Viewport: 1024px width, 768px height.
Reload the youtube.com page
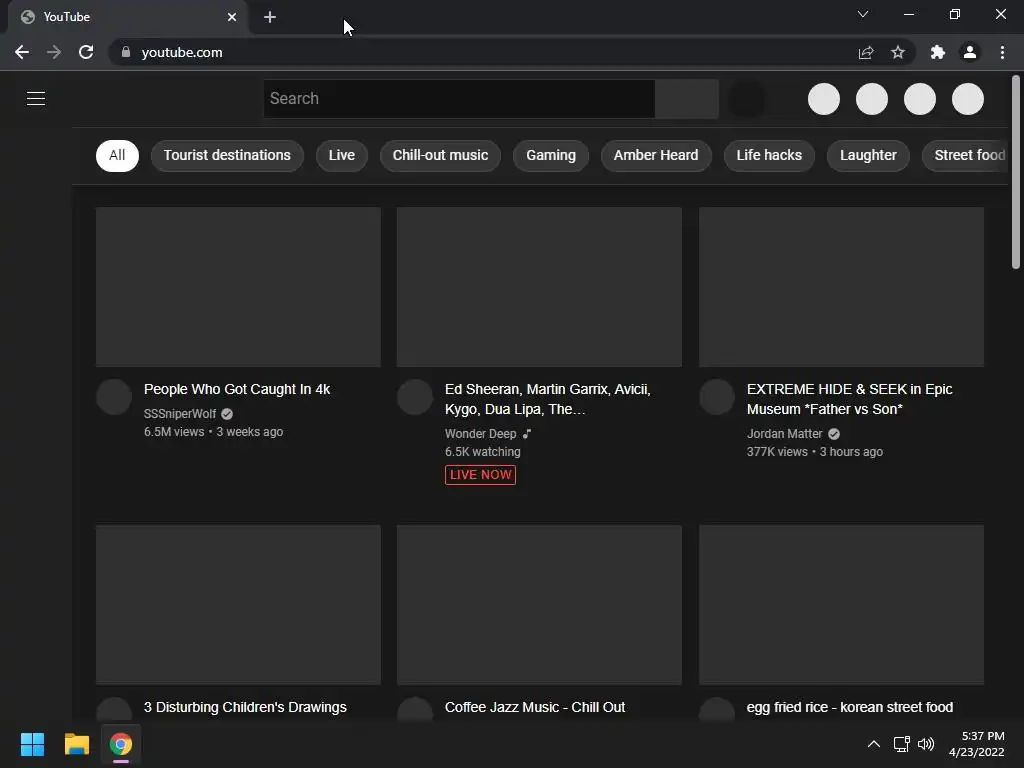pos(86,52)
